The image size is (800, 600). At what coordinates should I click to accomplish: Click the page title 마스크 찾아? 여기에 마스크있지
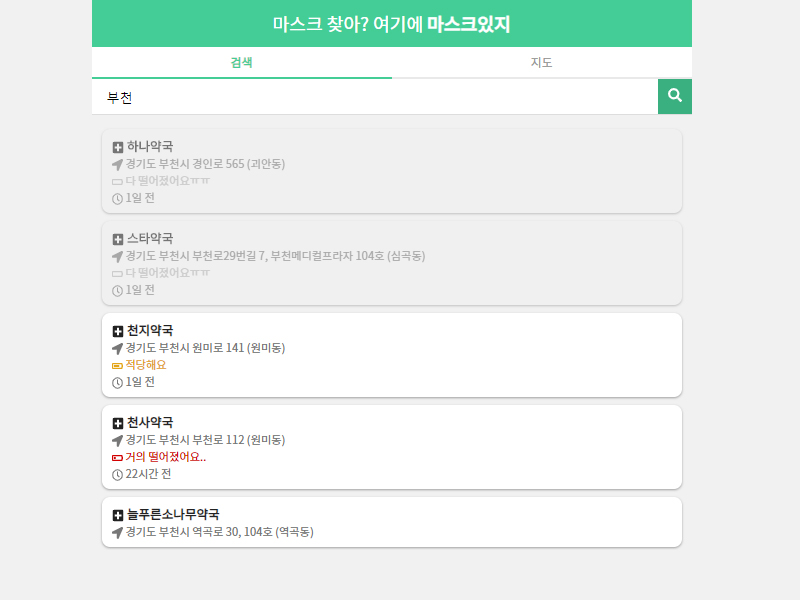[391, 24]
